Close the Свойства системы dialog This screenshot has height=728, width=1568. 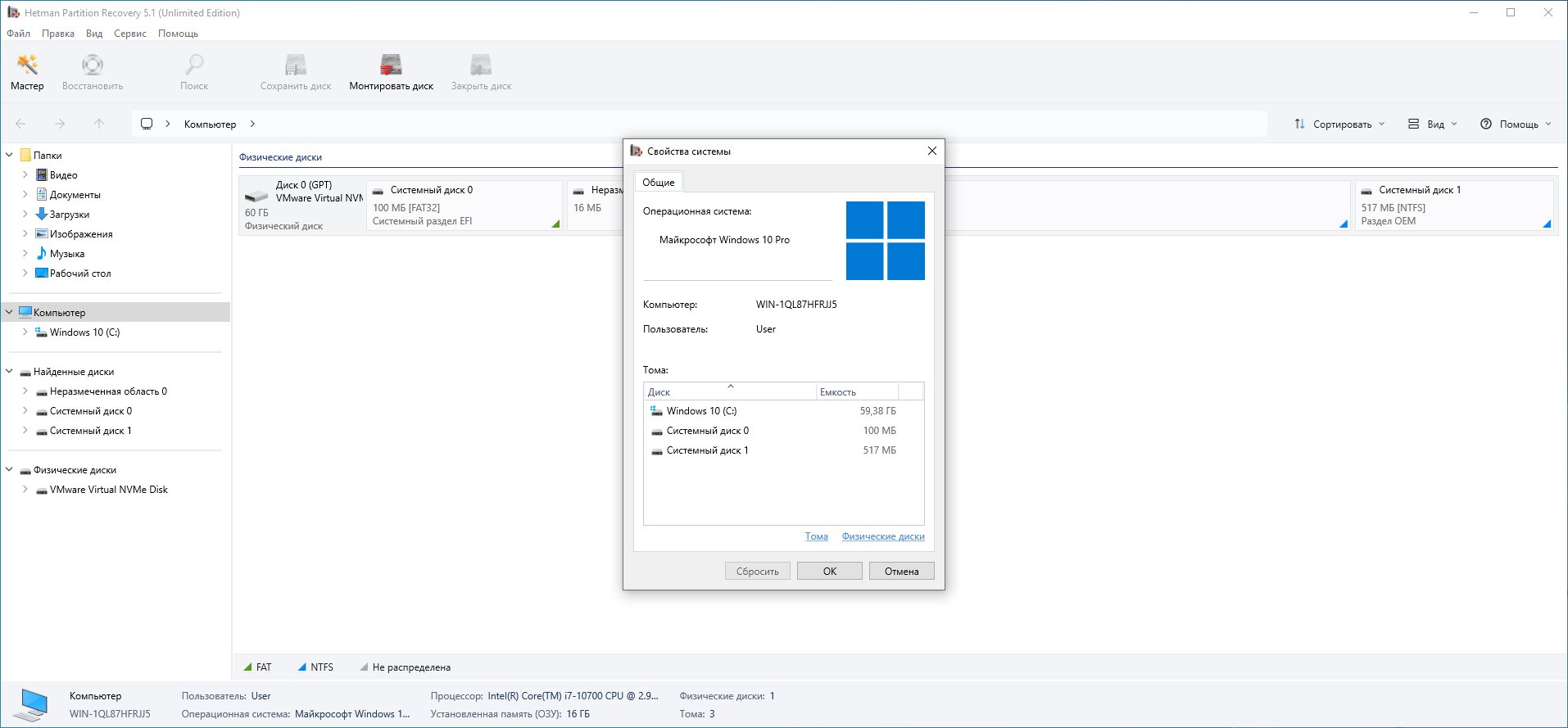[931, 151]
